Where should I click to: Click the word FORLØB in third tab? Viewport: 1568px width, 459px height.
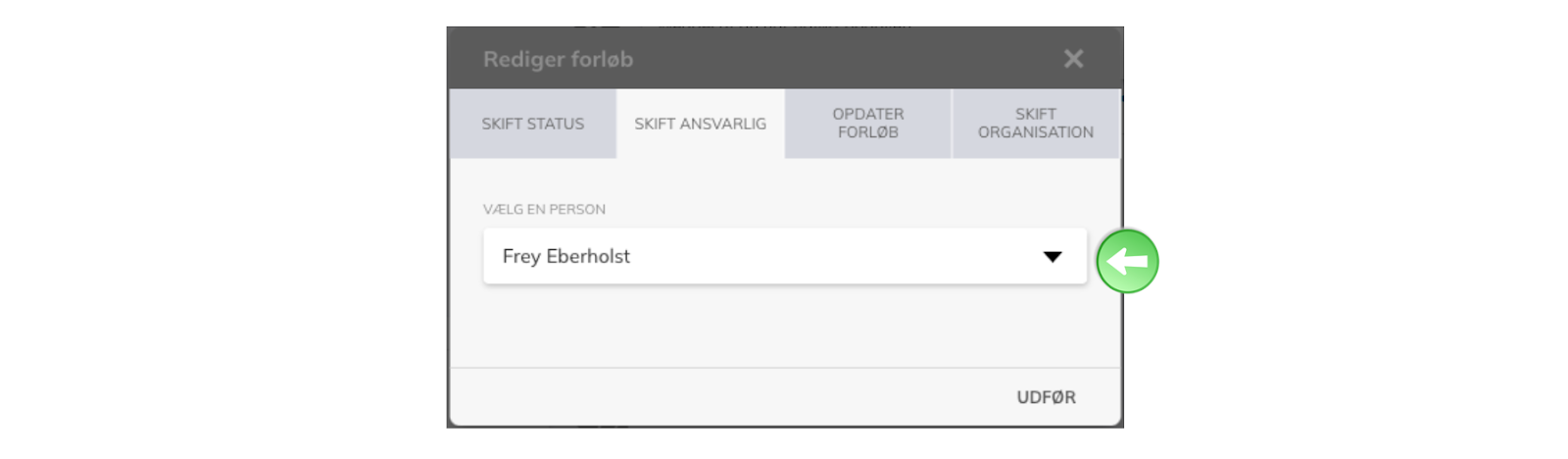(x=867, y=132)
